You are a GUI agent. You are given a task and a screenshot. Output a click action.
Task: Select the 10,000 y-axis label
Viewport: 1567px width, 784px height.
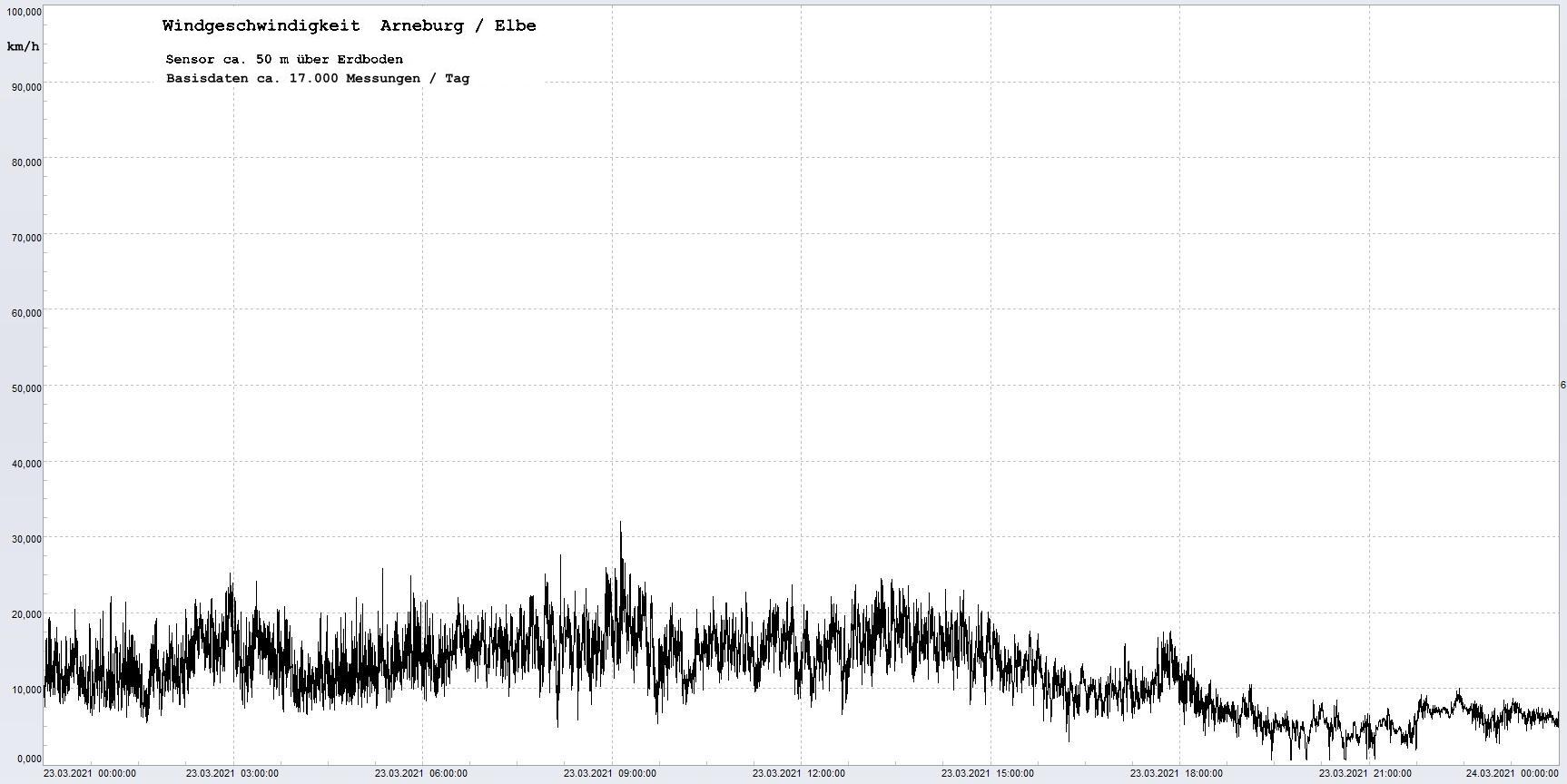pos(26,690)
